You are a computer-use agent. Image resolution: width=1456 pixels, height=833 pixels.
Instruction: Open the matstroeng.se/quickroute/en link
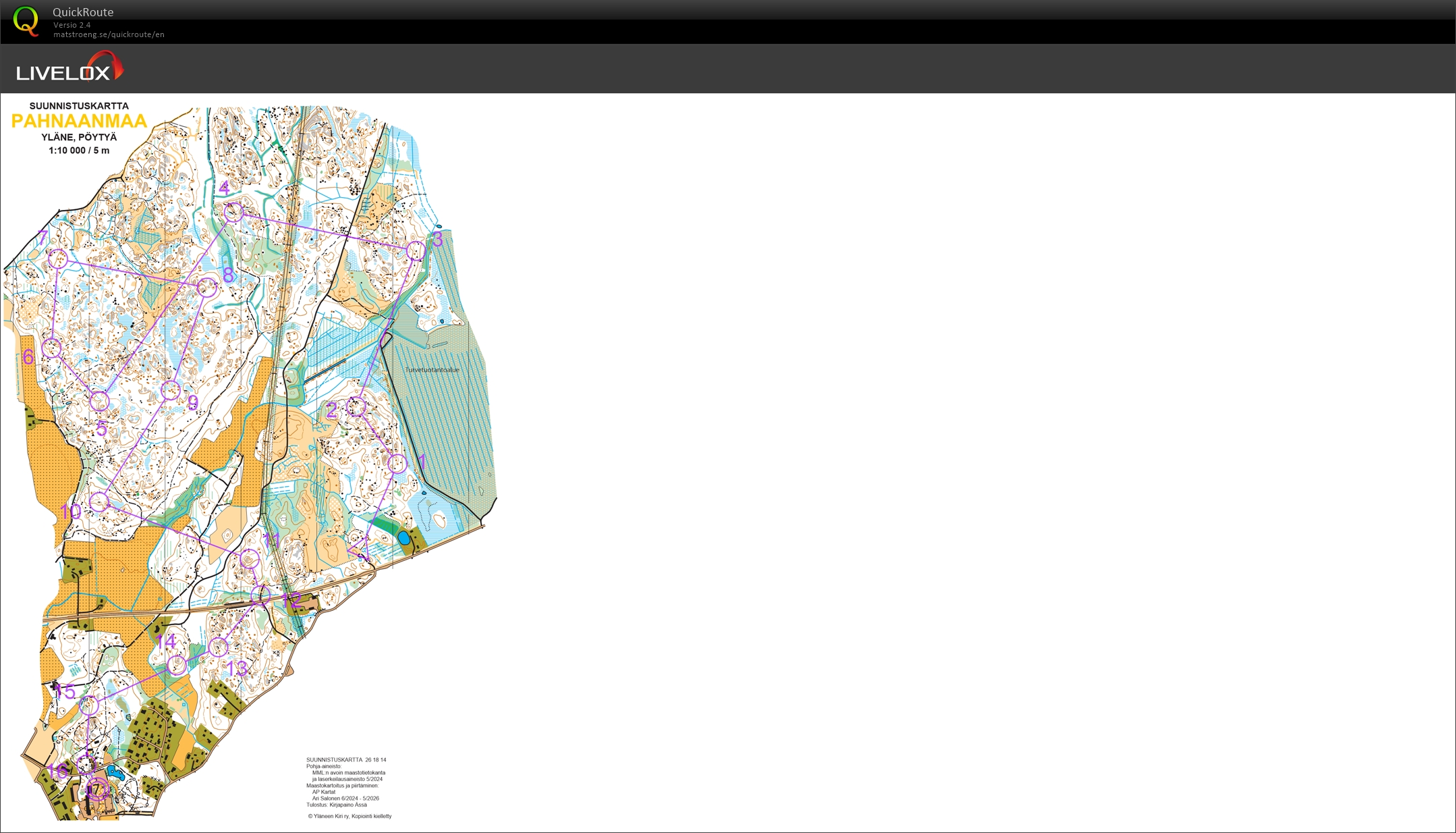point(109,34)
